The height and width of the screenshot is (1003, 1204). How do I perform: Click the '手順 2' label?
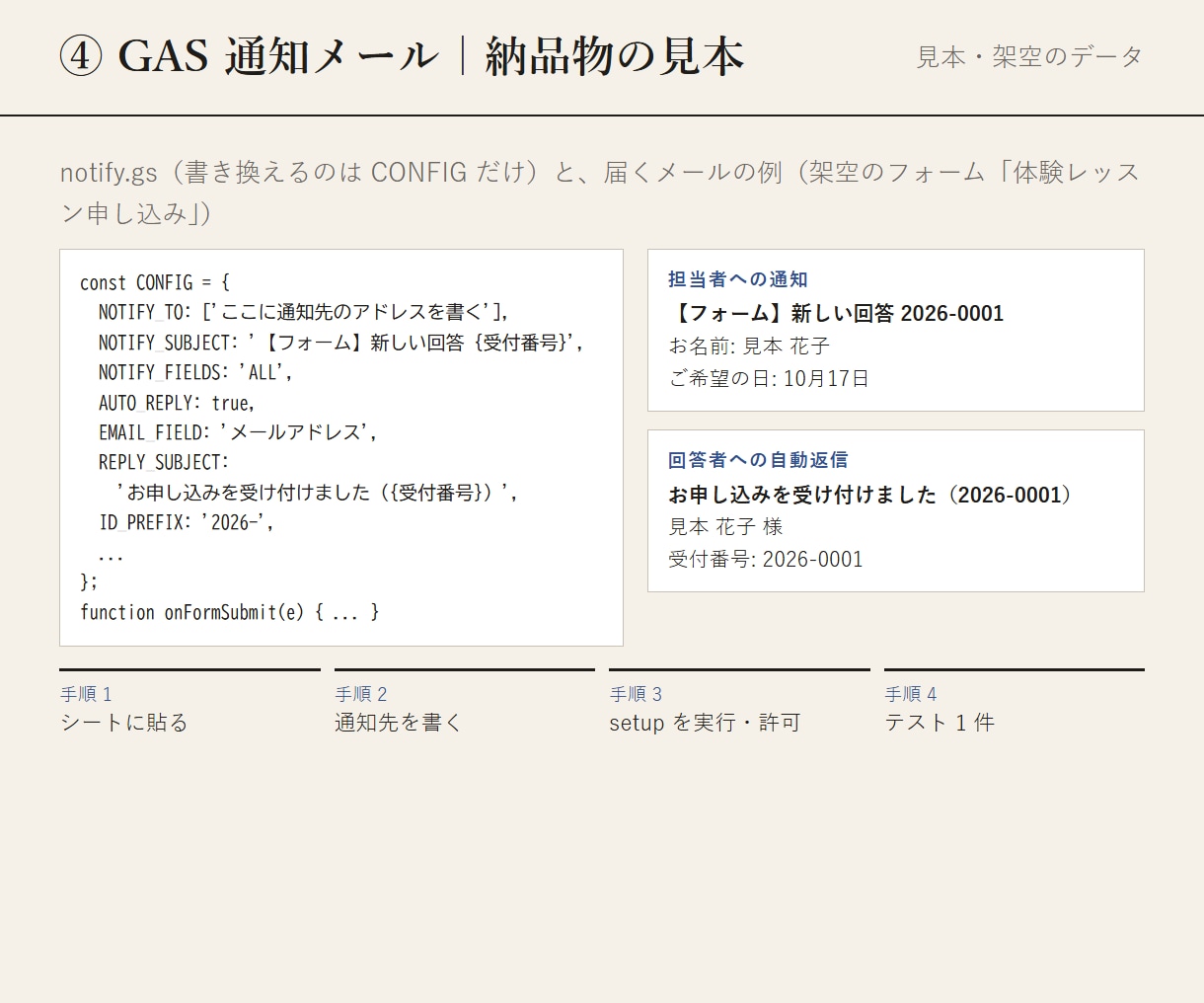click(361, 694)
